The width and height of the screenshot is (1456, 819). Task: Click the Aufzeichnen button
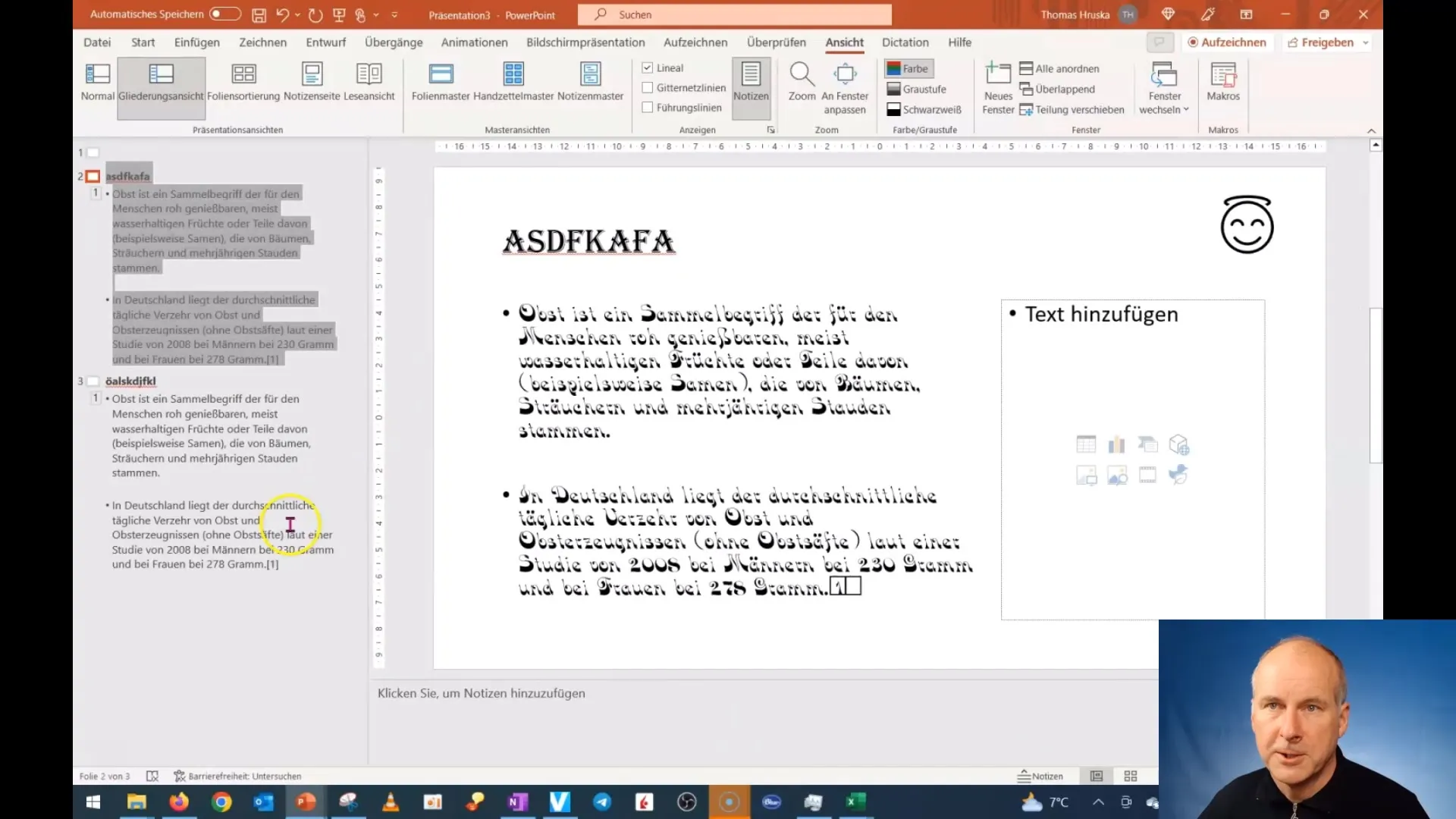(x=1226, y=42)
